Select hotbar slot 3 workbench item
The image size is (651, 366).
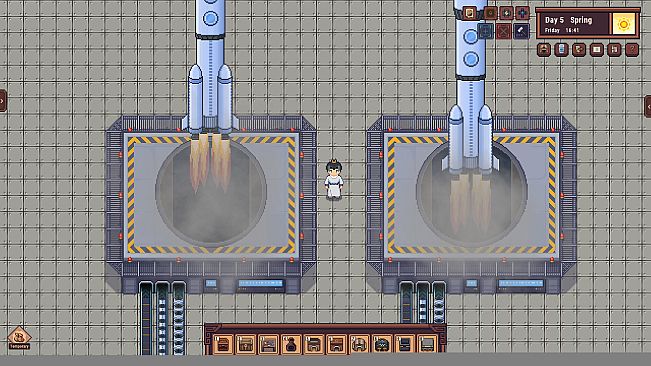269,344
